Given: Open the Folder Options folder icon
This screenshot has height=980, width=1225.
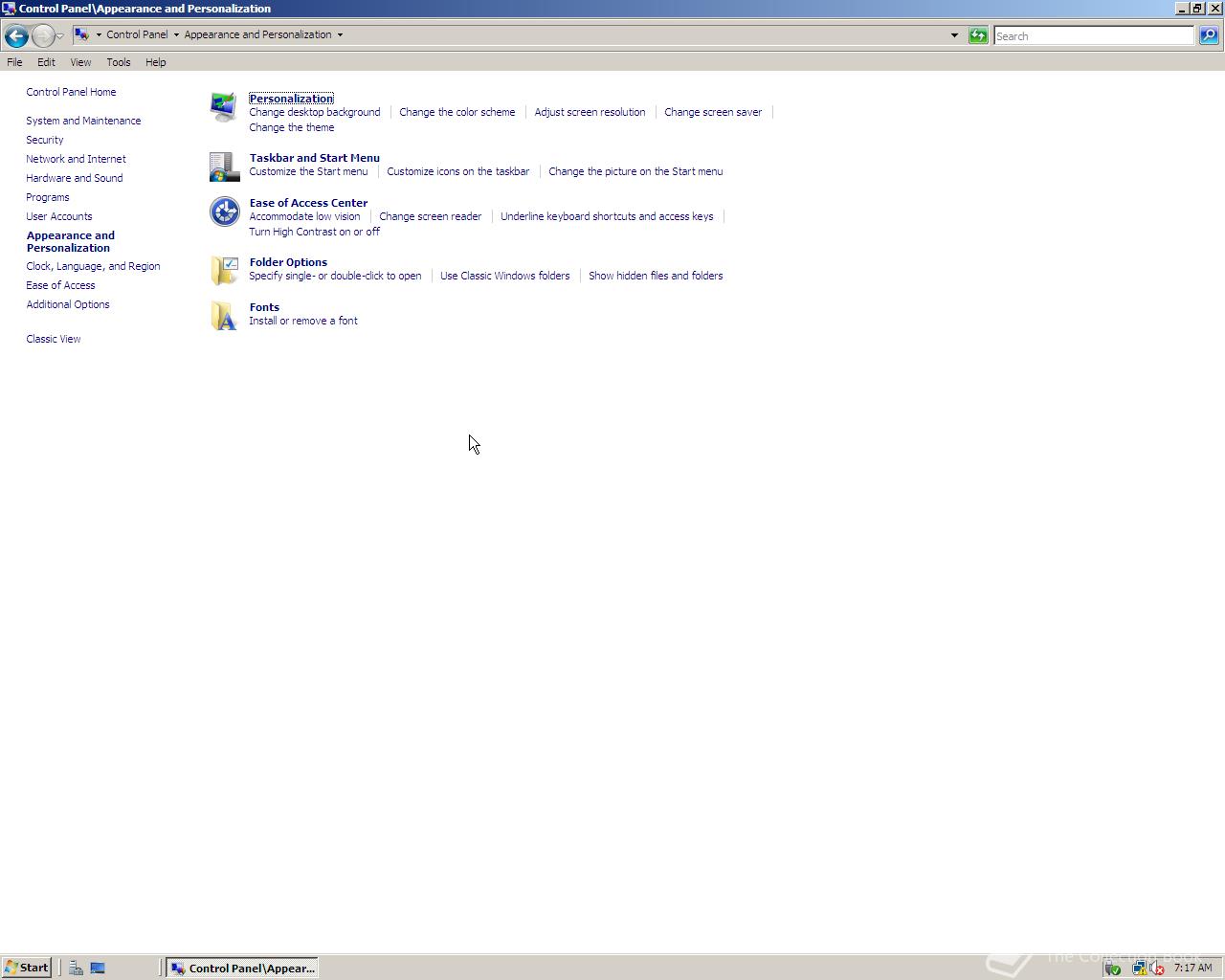Looking at the screenshot, I should tap(224, 271).
